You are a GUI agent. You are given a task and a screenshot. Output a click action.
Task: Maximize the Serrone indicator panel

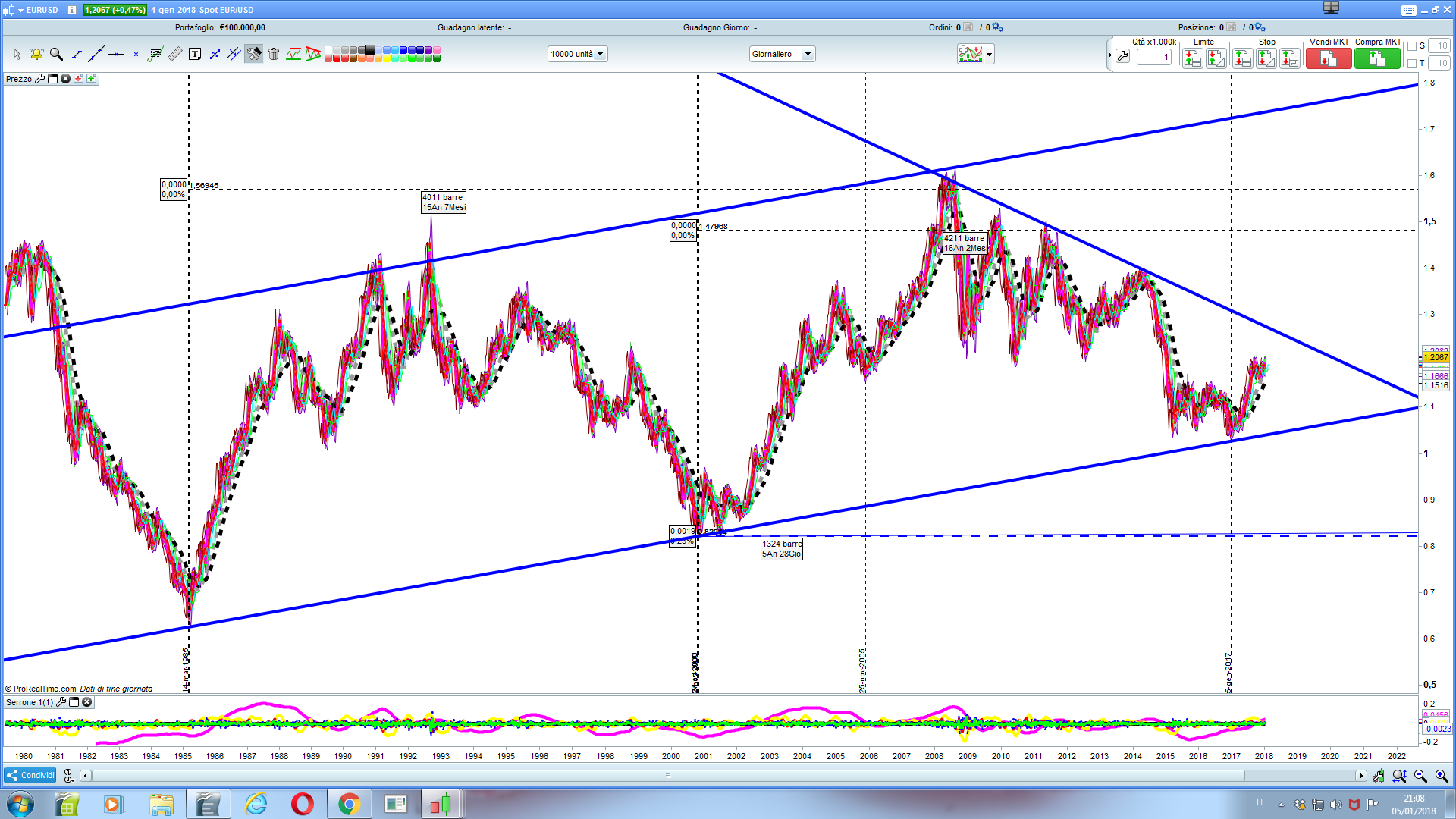74,701
